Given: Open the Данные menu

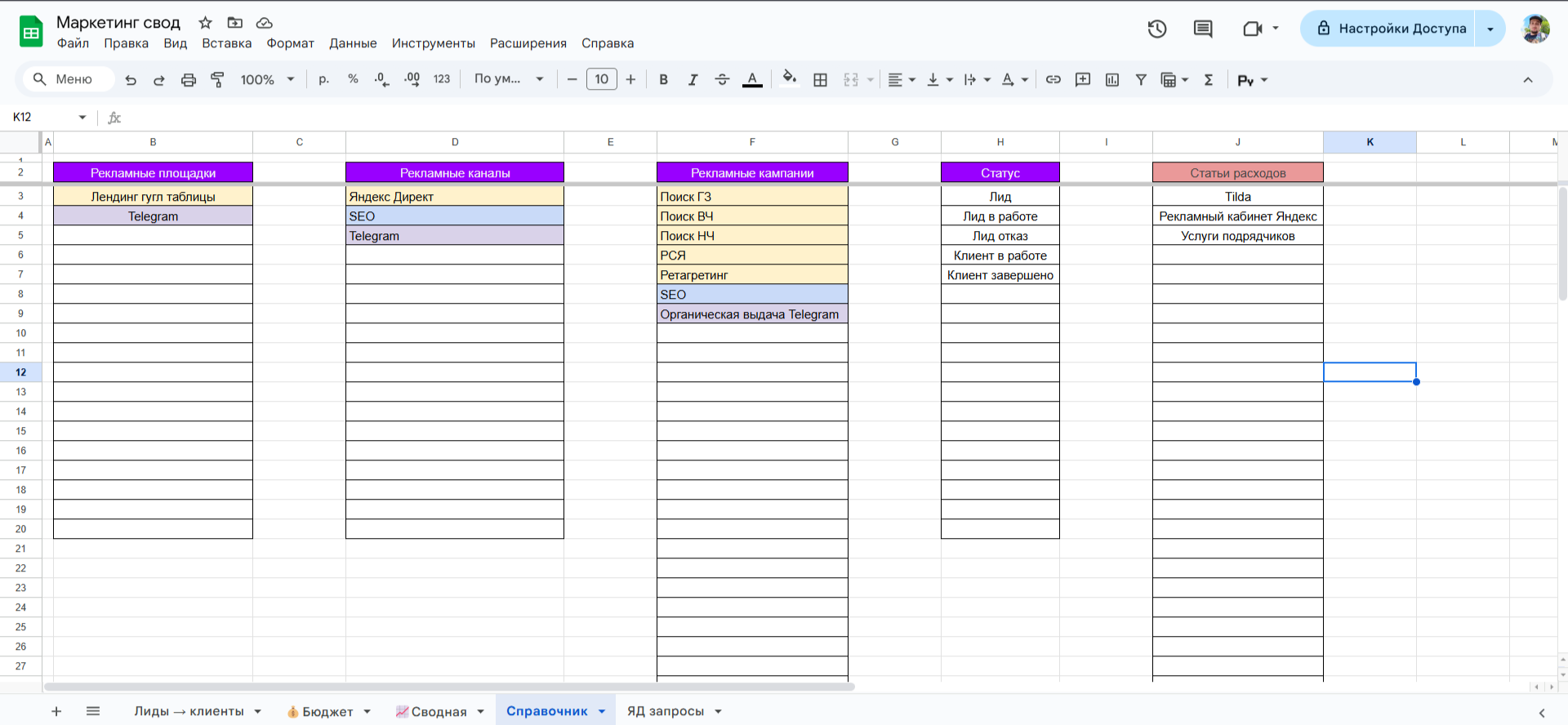Looking at the screenshot, I should click(x=353, y=43).
